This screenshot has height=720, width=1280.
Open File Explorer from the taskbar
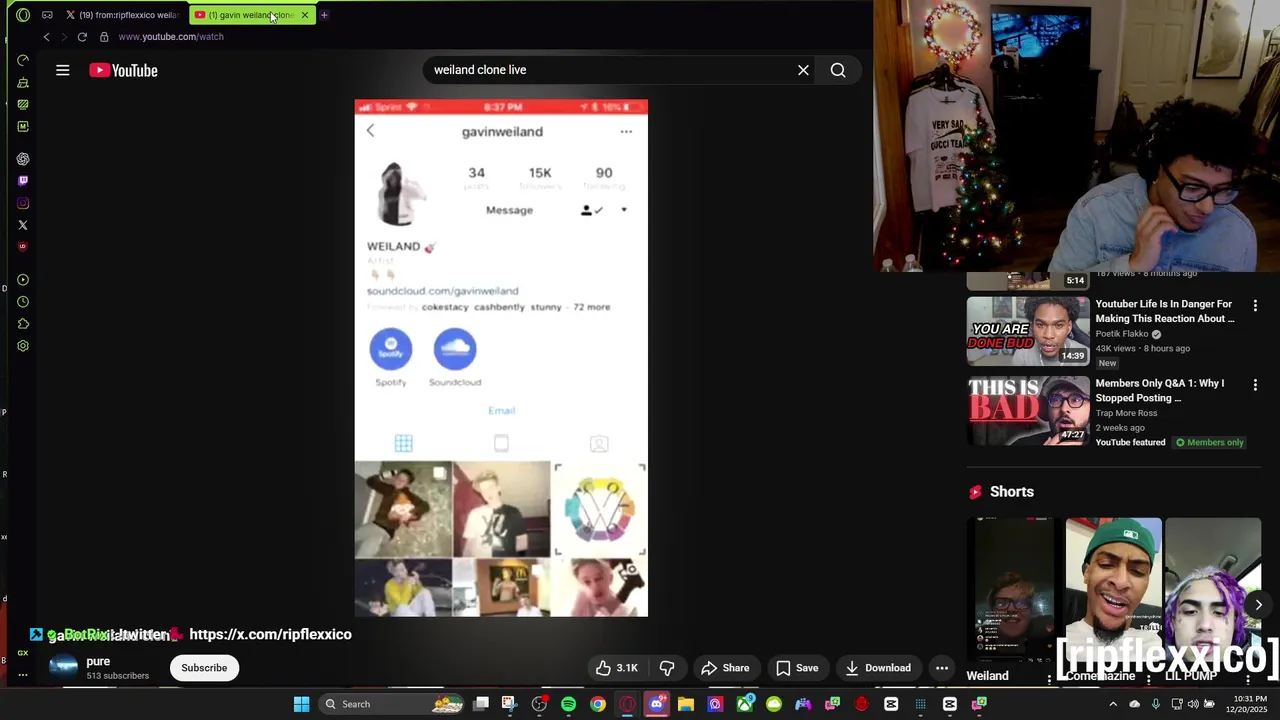[x=685, y=704]
